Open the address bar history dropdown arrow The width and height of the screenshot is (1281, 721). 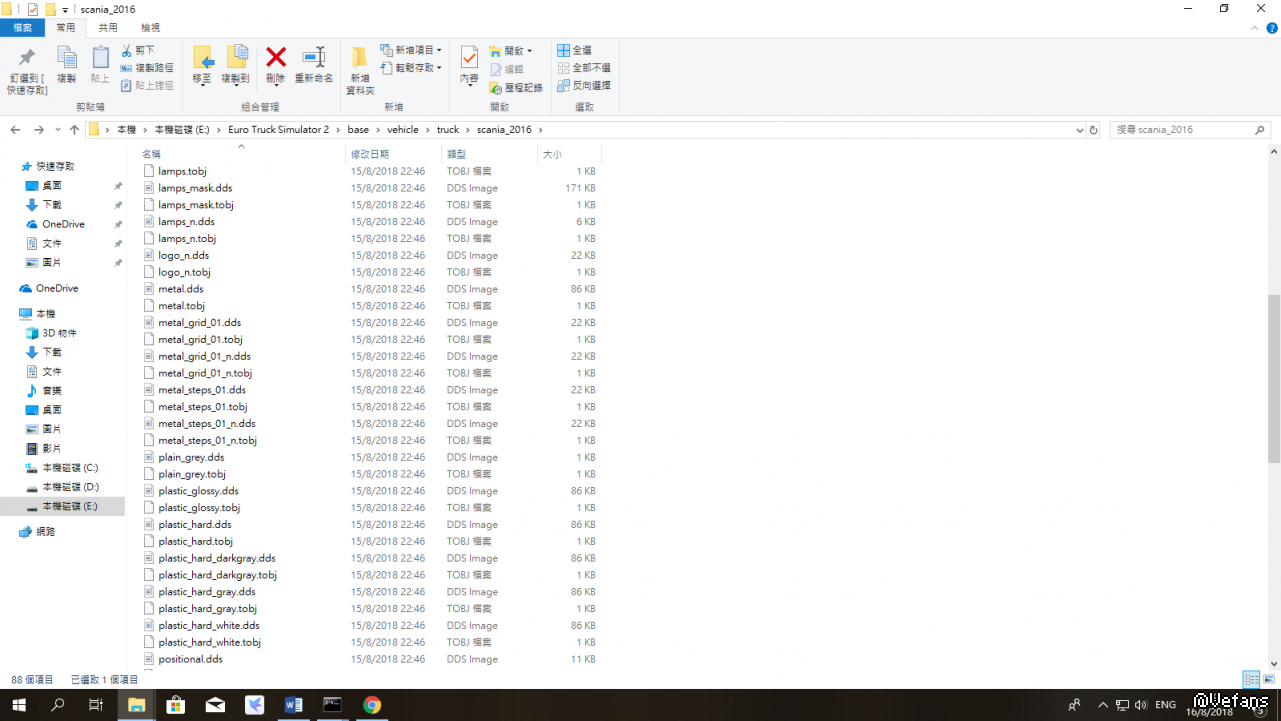1079,130
